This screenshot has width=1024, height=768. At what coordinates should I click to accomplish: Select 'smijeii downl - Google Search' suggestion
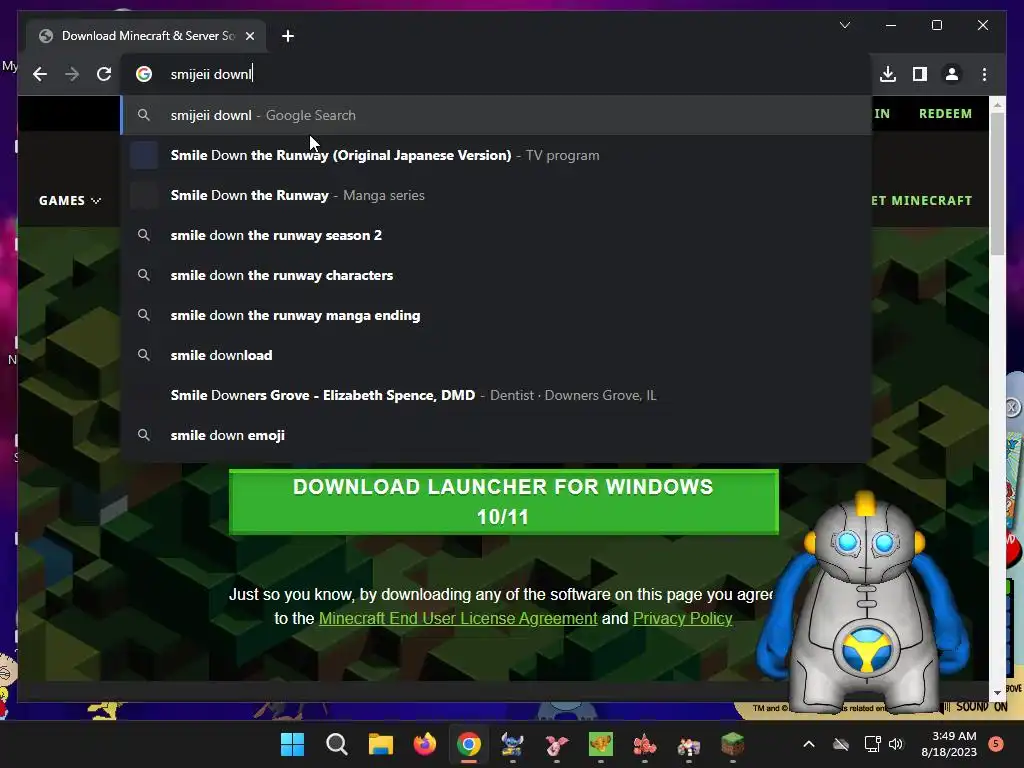pos(496,116)
